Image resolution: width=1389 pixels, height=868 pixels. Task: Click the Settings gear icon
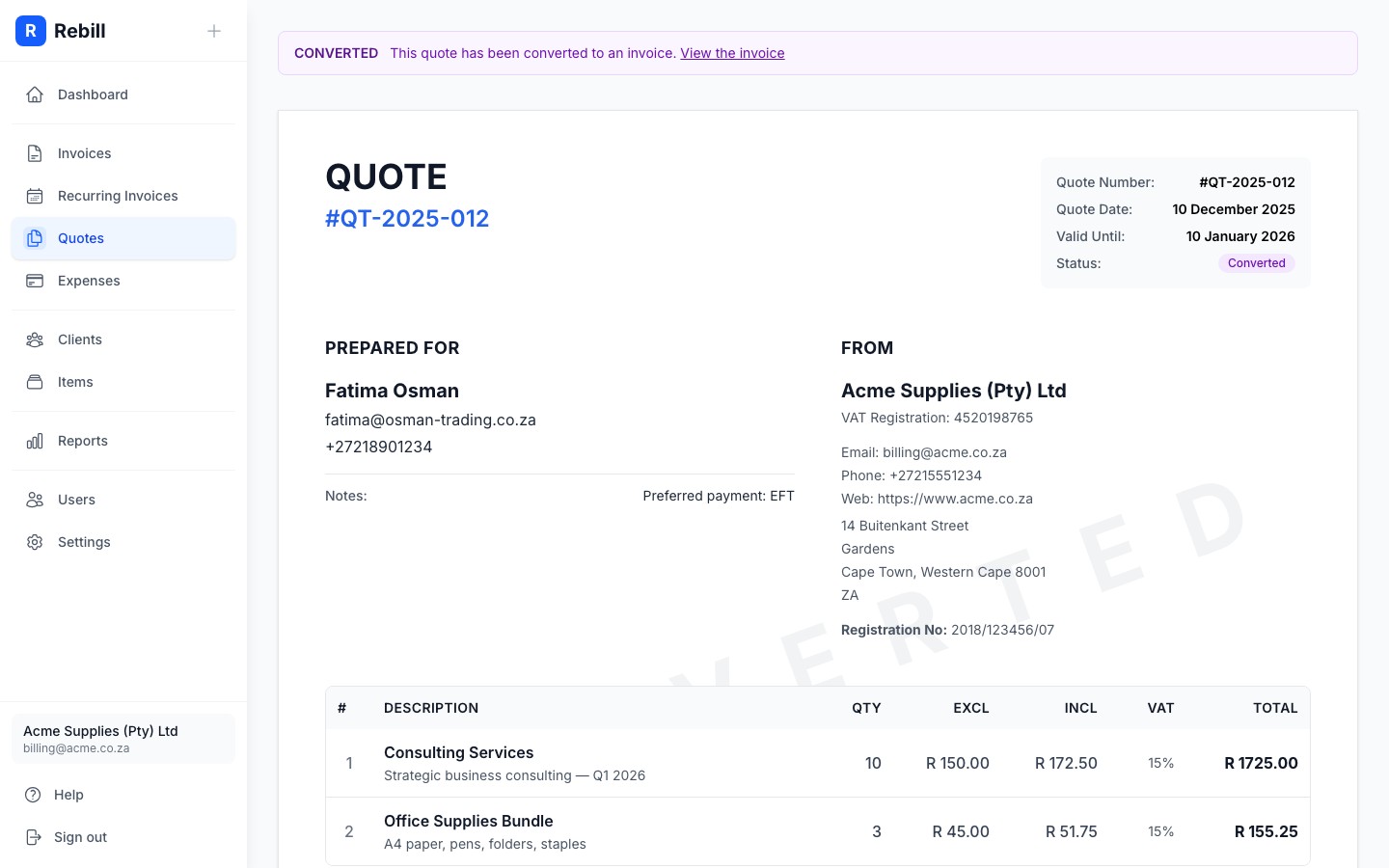pos(35,542)
